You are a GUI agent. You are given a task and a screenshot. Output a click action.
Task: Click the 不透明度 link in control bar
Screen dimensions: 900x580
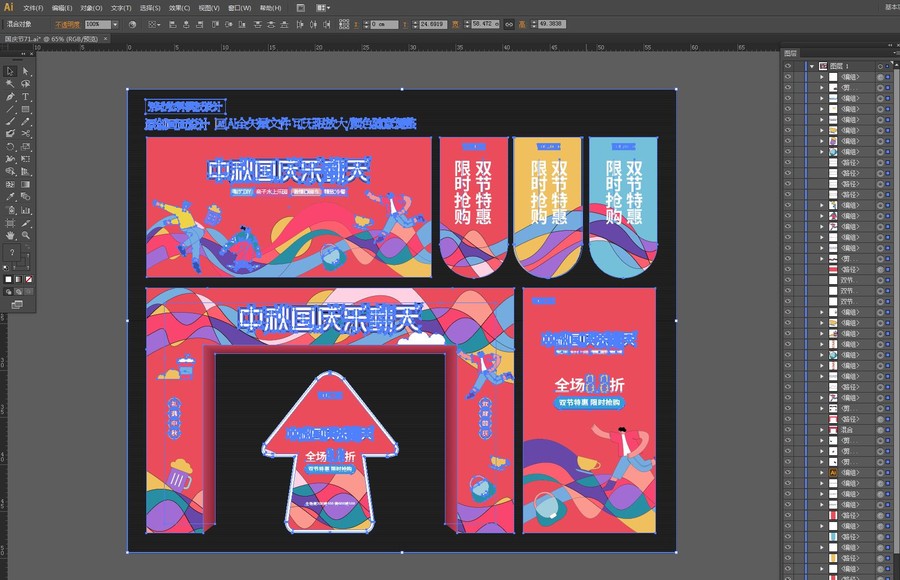pos(67,24)
